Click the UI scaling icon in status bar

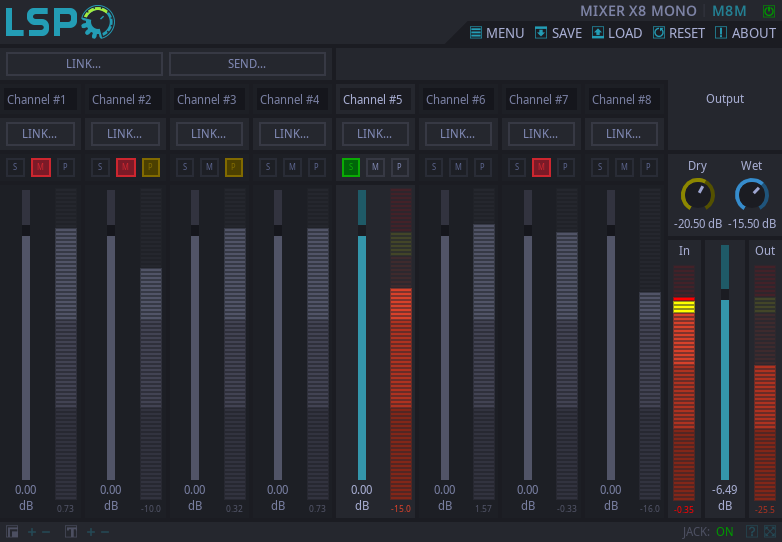pos(12,532)
